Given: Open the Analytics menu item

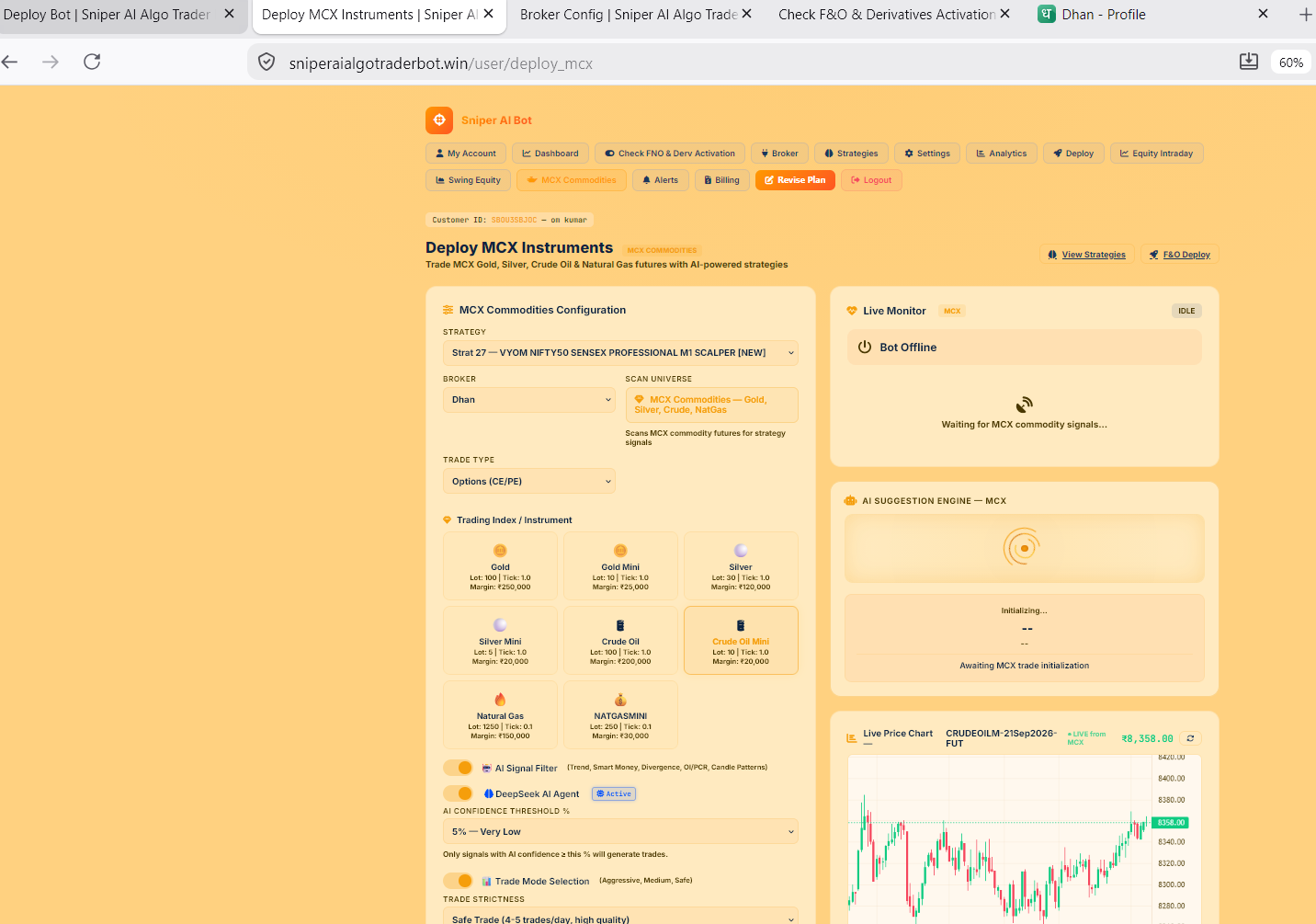Looking at the screenshot, I should (x=1002, y=154).
